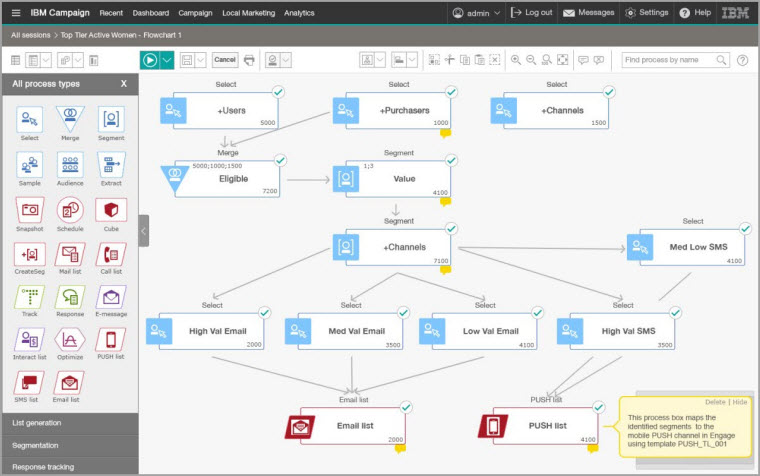Click the Log out link

(x=531, y=13)
